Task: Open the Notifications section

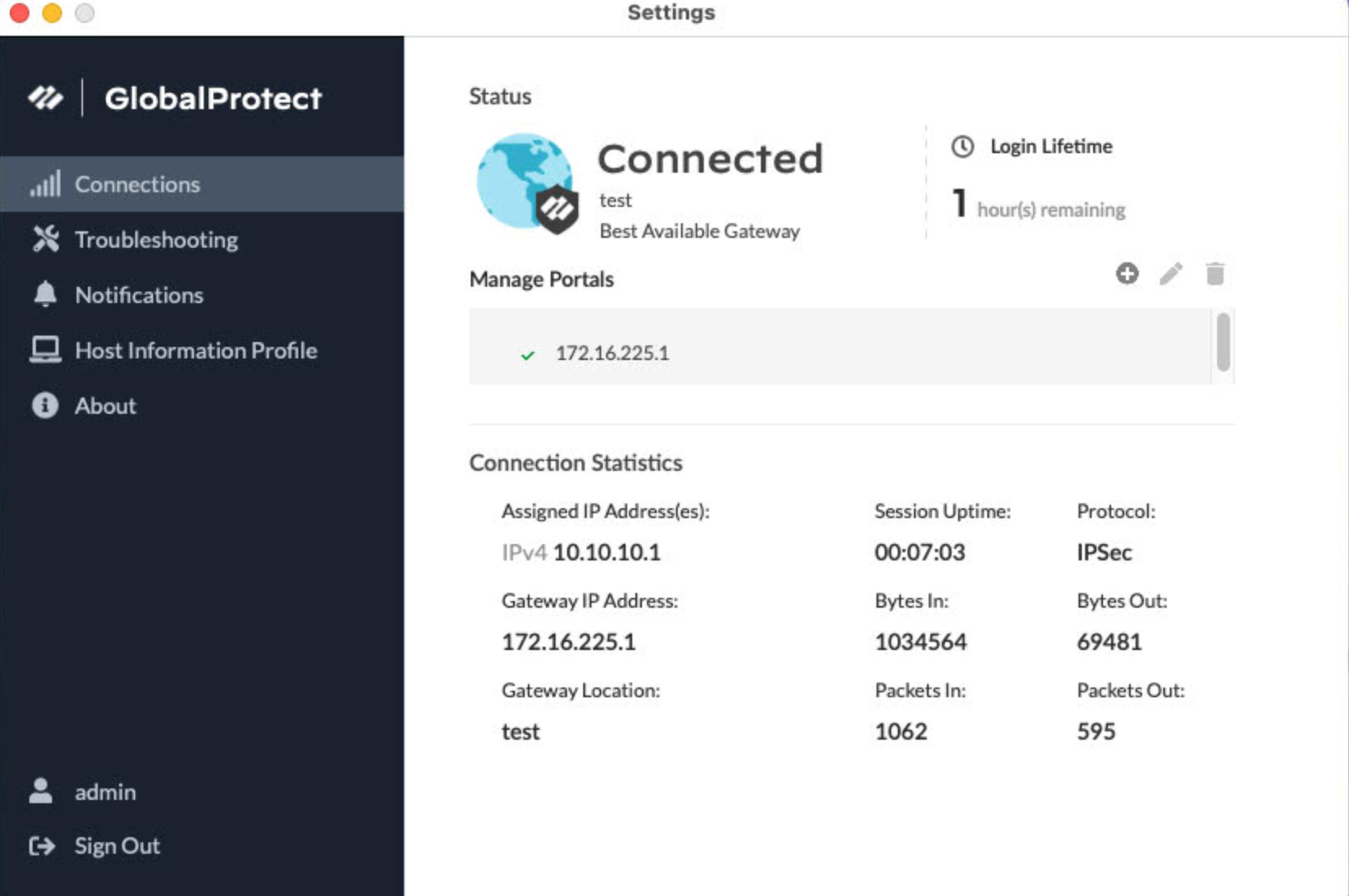Action: [x=139, y=295]
